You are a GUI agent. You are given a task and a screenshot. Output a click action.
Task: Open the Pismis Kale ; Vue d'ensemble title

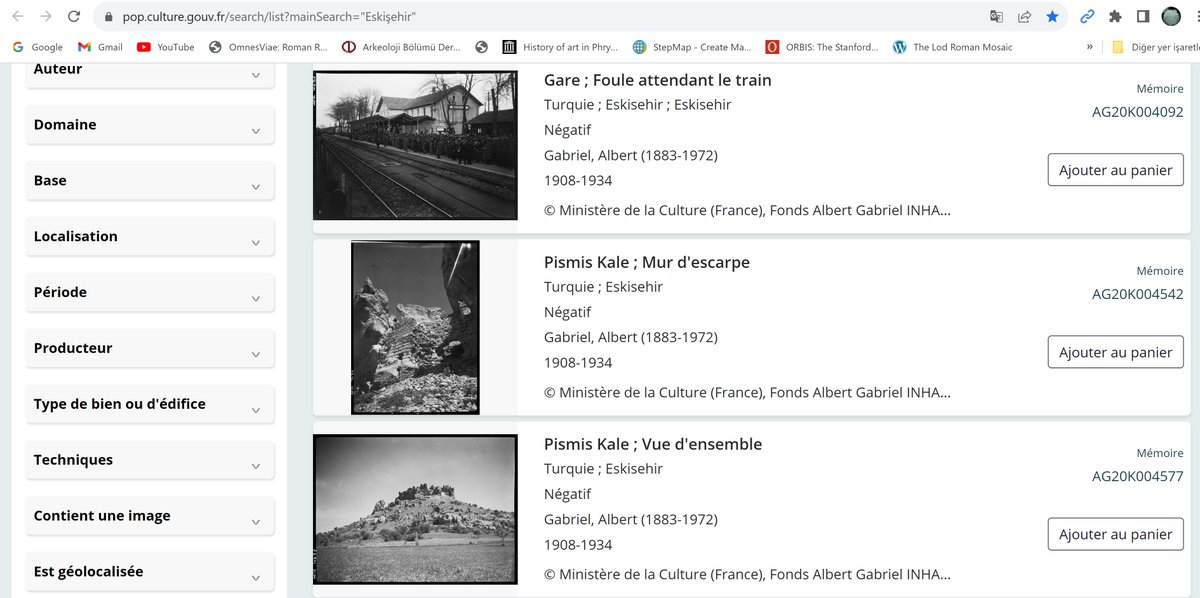pyautogui.click(x=653, y=444)
